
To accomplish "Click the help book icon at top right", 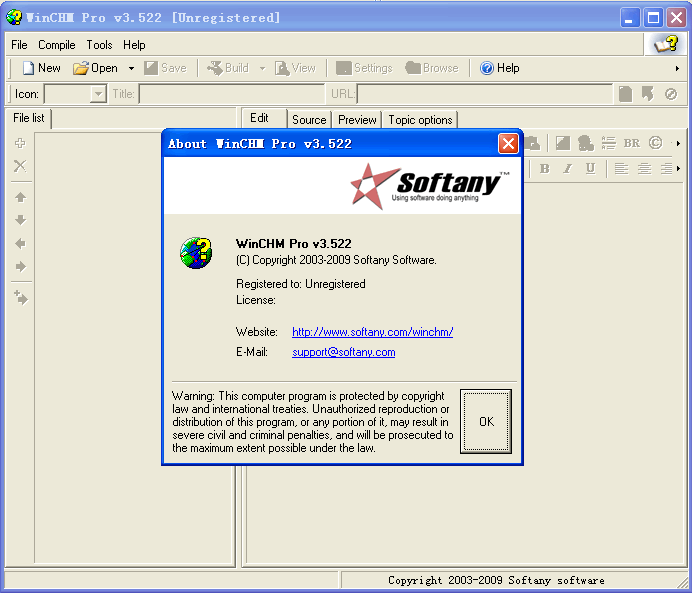I will [x=665, y=44].
